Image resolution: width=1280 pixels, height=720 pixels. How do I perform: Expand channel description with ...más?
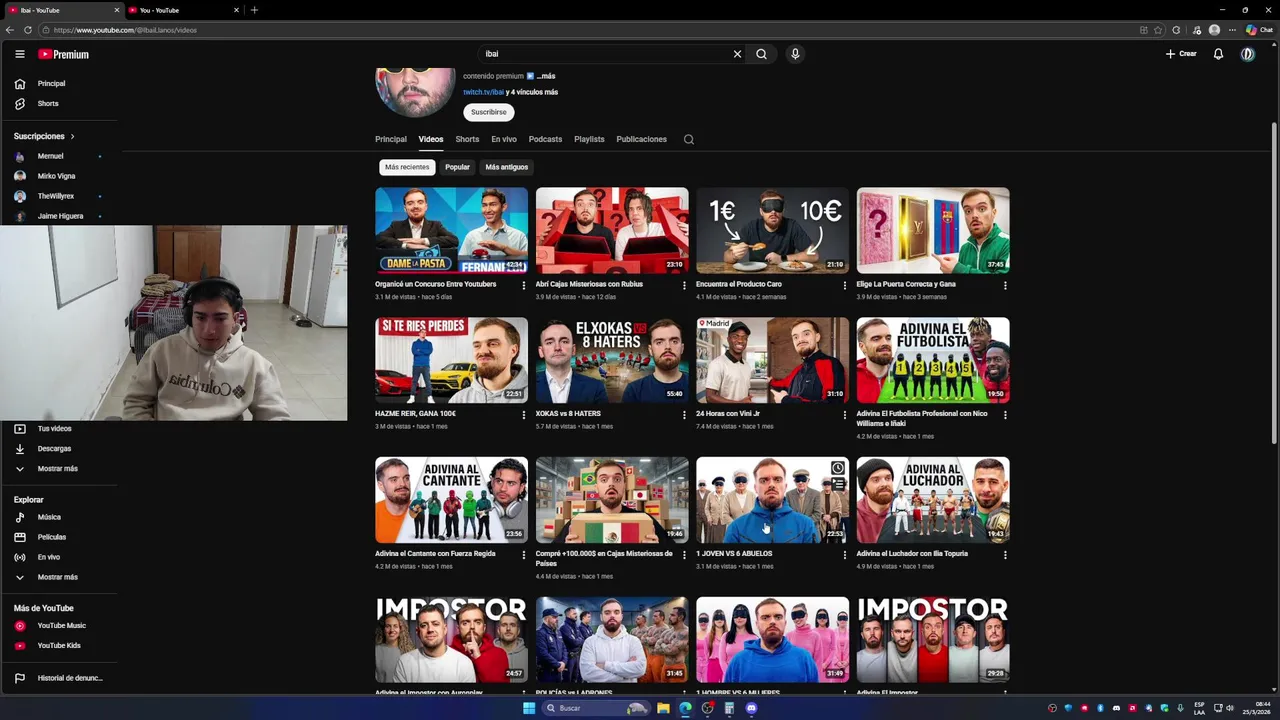(x=546, y=76)
